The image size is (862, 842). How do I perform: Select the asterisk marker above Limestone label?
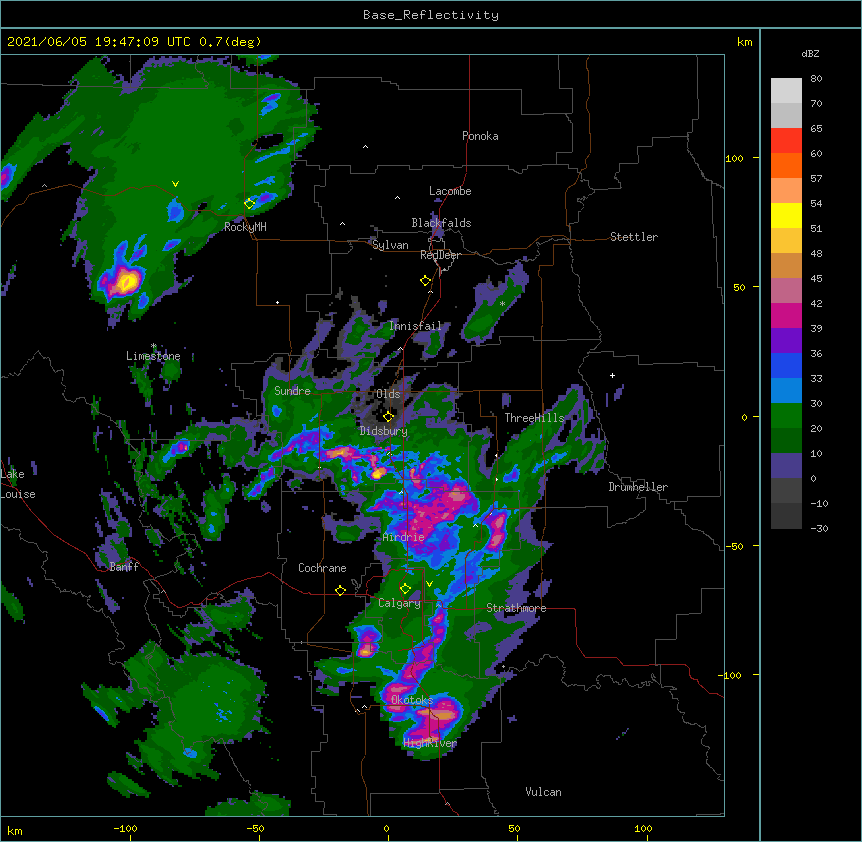(154, 346)
